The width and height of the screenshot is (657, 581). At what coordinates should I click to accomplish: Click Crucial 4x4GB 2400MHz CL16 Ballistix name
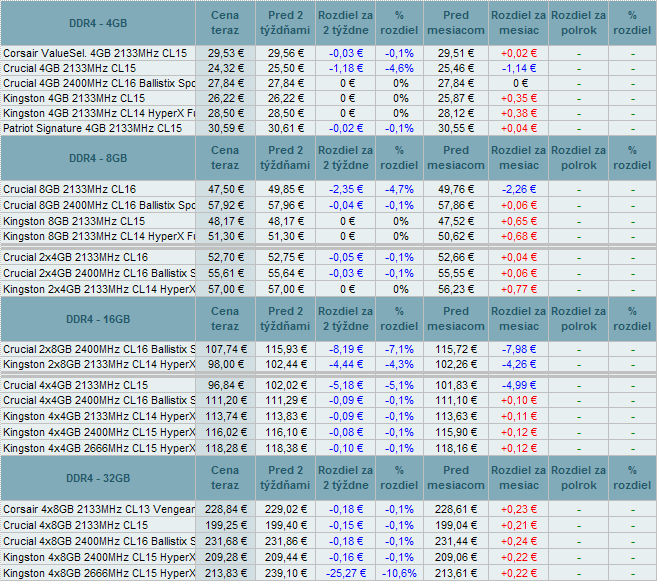pyautogui.click(x=99, y=400)
